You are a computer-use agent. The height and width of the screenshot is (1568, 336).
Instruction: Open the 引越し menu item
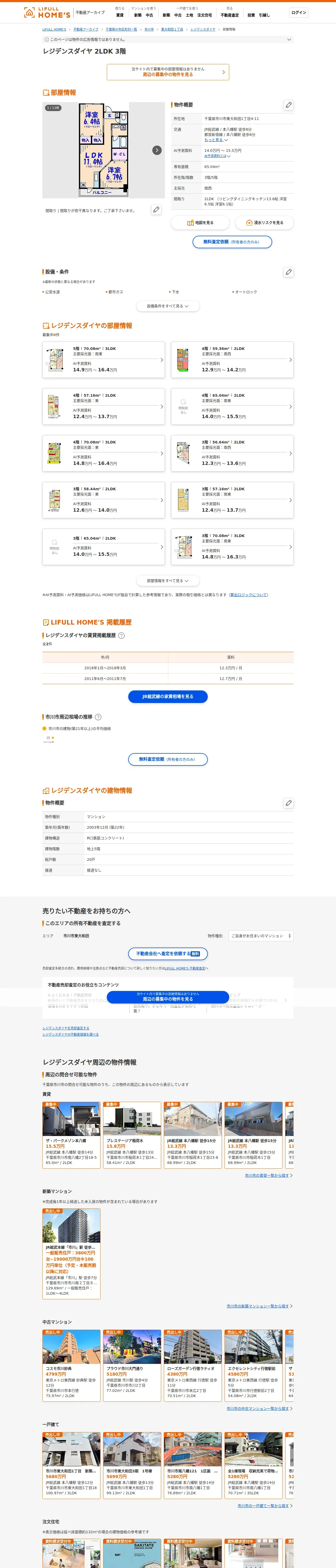(264, 15)
